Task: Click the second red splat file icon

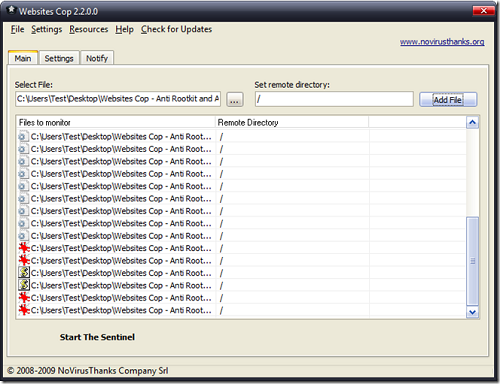Action: (x=24, y=261)
